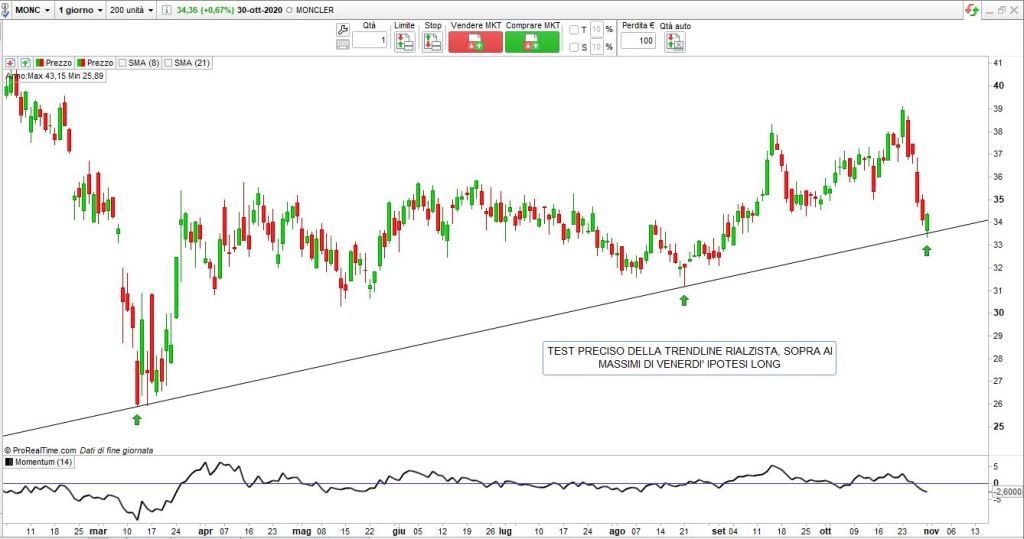The width and height of the screenshot is (1024, 539).
Task: Tick the S percentage checkbox
Action: click(x=573, y=47)
